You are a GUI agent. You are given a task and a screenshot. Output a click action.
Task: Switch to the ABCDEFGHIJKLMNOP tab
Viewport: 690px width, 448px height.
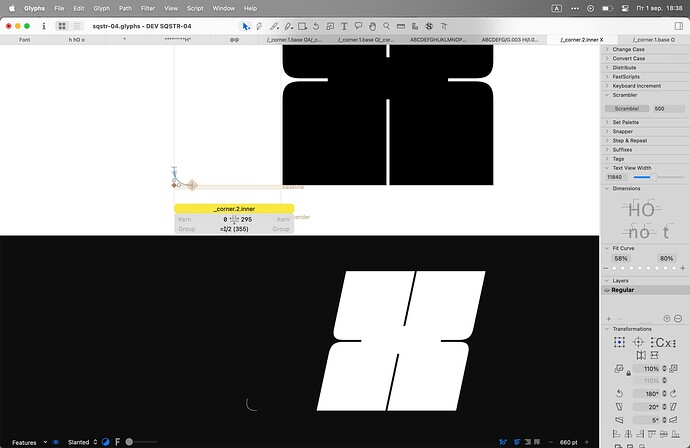438,40
